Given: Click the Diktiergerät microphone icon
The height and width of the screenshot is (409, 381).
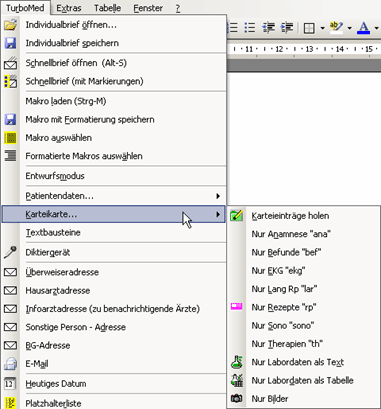Looking at the screenshot, I should tap(11, 252).
